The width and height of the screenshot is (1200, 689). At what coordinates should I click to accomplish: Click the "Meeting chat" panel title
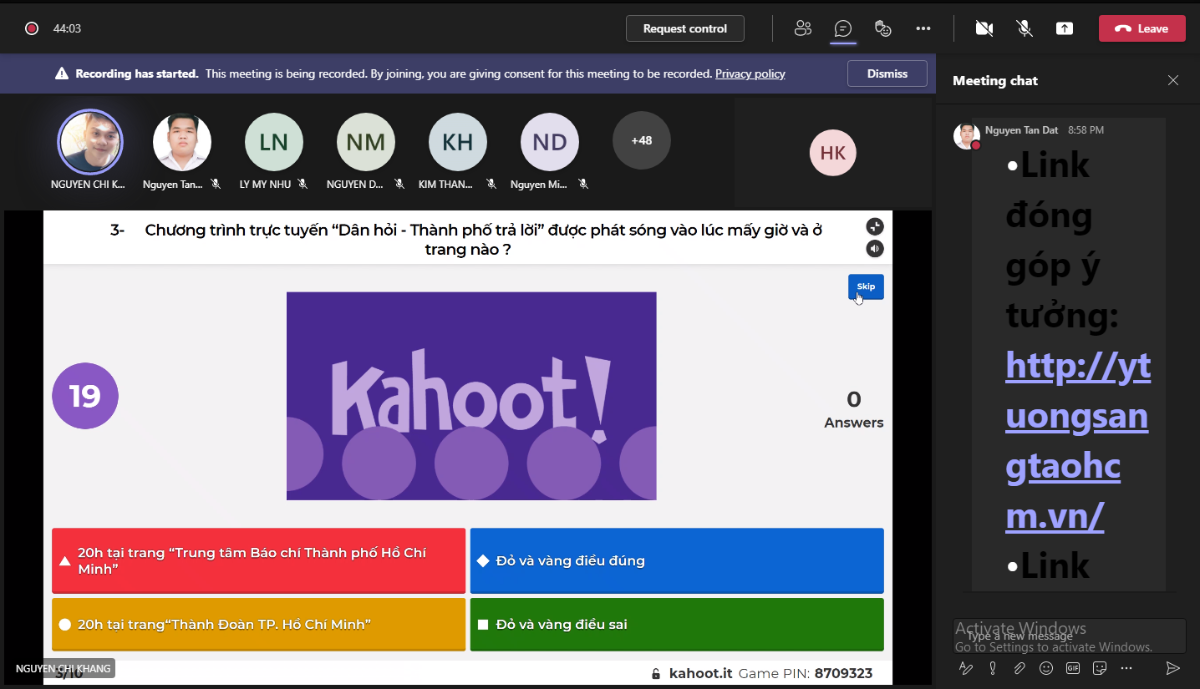point(995,80)
